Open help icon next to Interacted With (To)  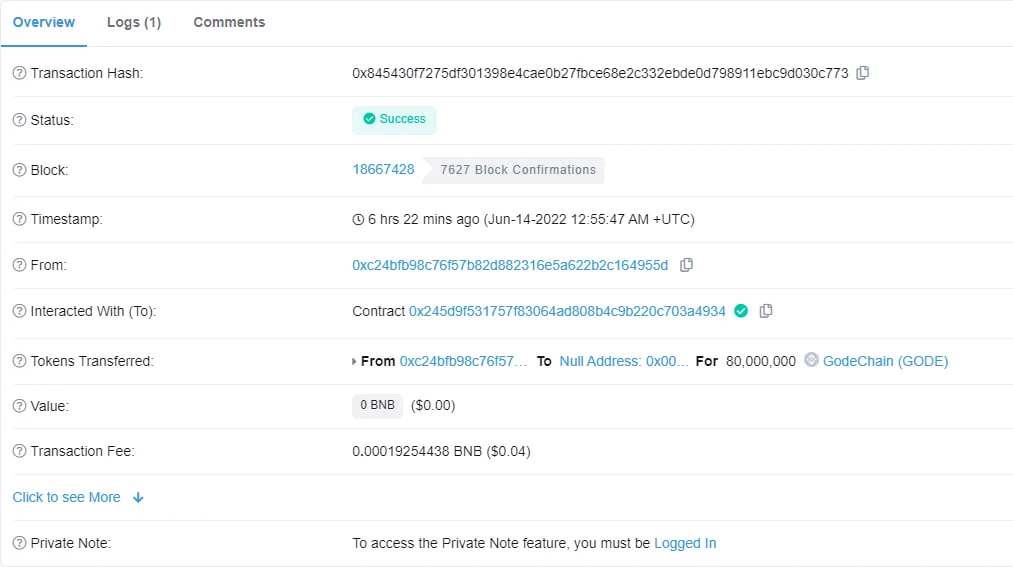point(19,311)
